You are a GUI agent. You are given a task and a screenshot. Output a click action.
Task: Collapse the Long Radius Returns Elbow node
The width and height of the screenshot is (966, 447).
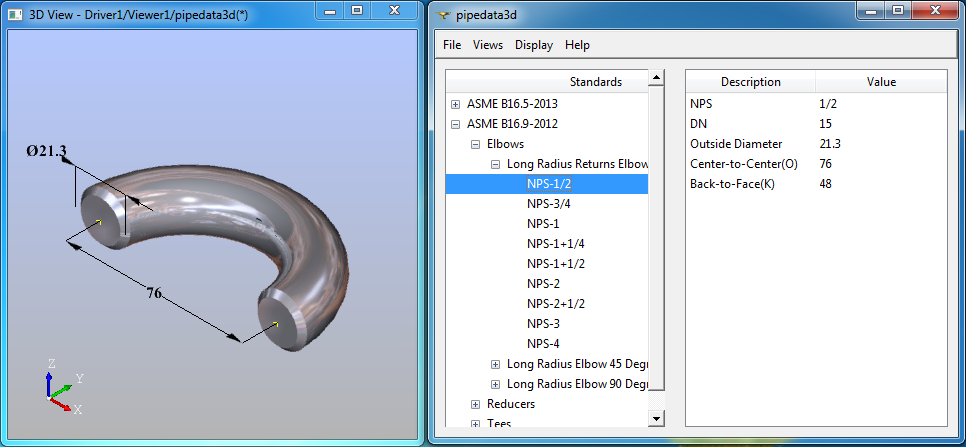496,164
